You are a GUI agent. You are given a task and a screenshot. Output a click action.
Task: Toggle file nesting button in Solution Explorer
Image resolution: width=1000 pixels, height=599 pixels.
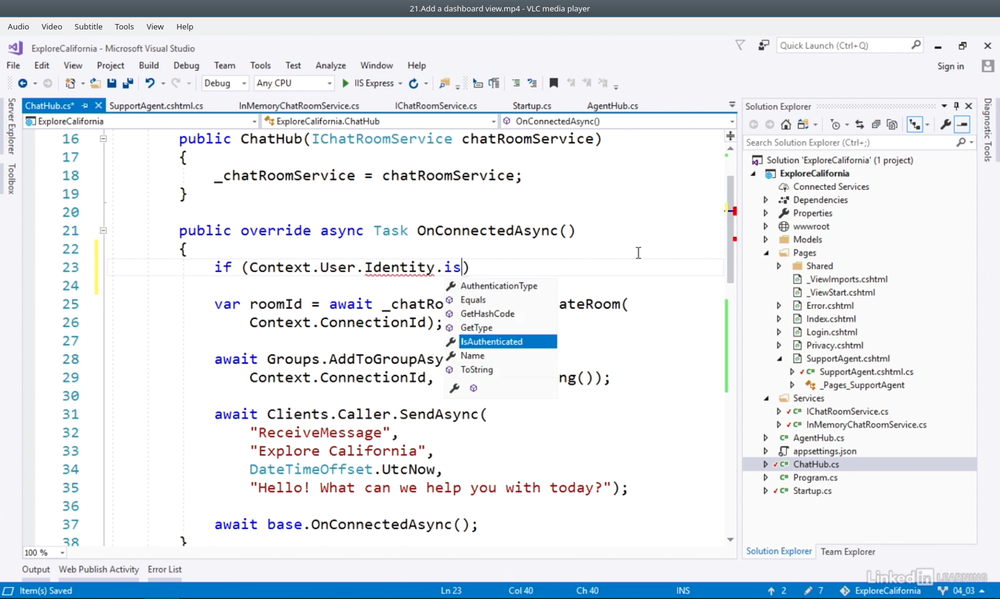[915, 125]
